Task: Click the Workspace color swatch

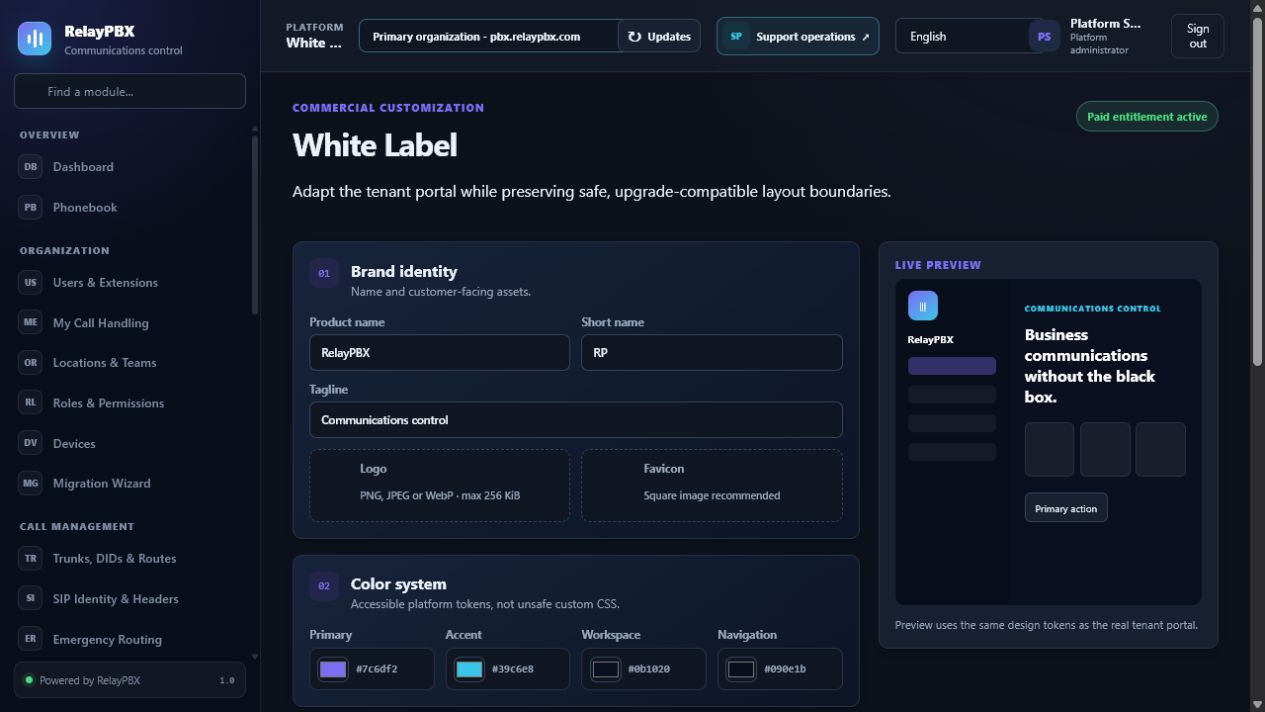Action: click(605, 669)
